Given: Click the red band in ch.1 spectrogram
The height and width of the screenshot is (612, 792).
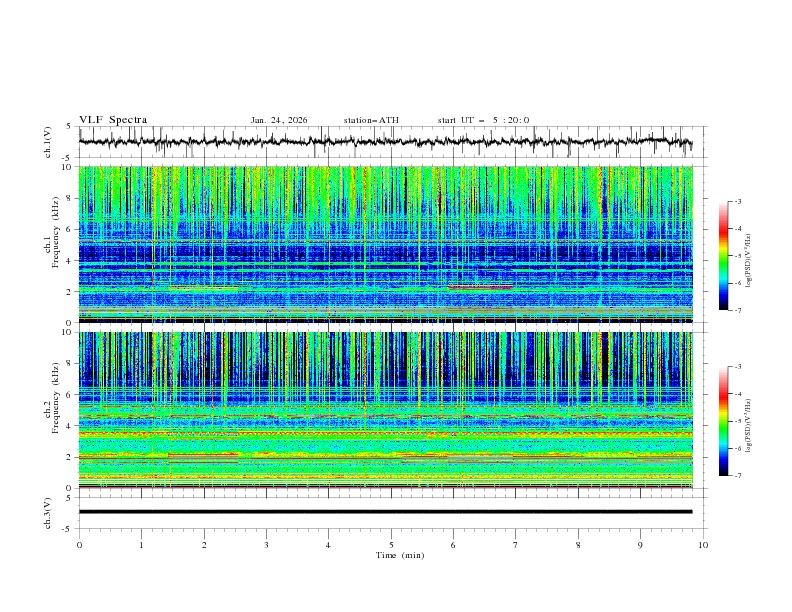Looking at the screenshot, I should [480, 287].
